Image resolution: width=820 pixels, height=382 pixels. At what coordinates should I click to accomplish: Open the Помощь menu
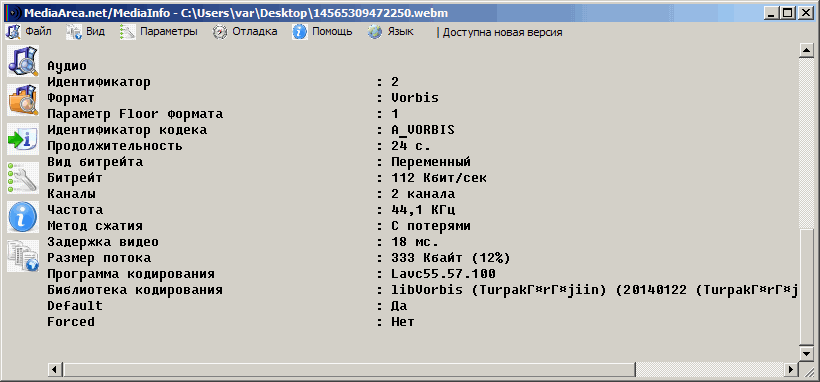pos(322,32)
